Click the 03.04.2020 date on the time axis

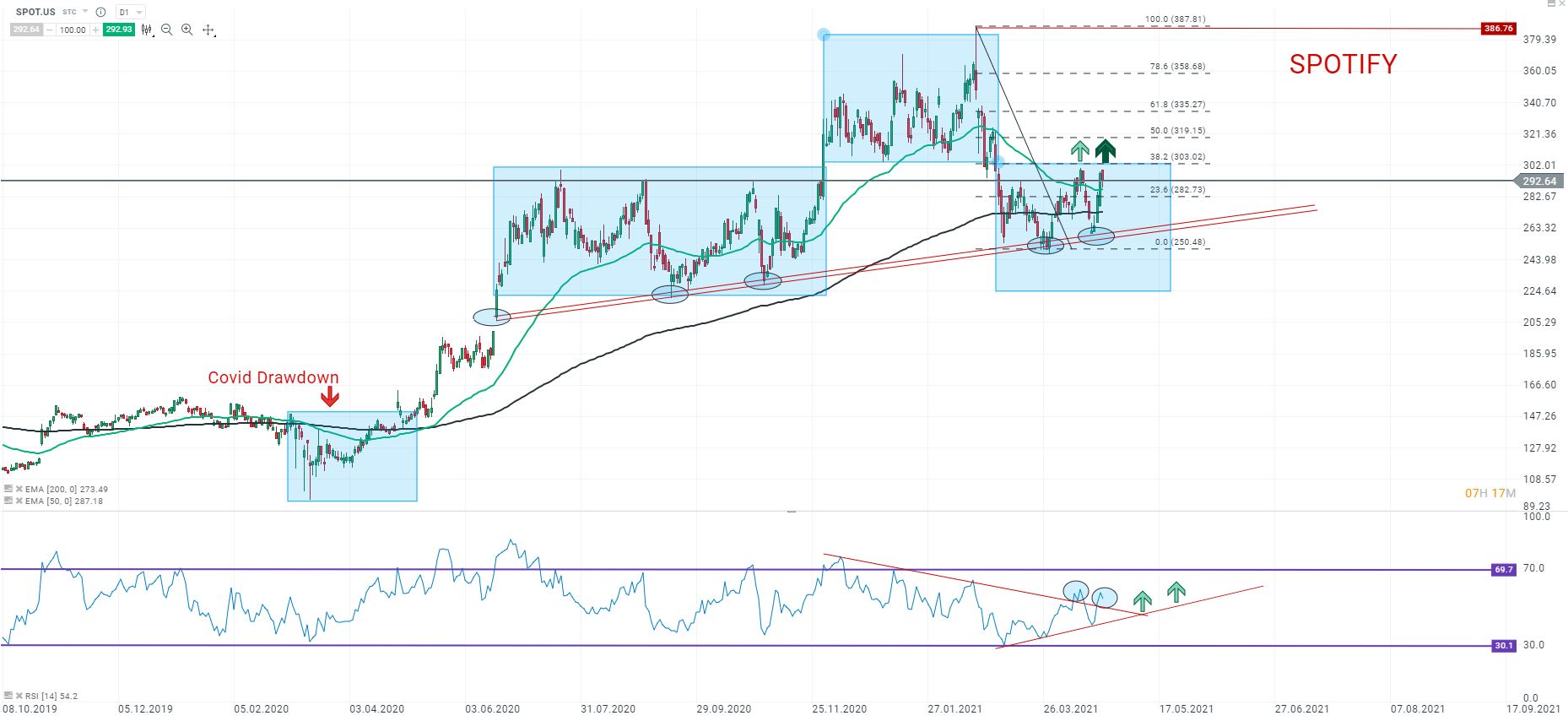[x=376, y=709]
